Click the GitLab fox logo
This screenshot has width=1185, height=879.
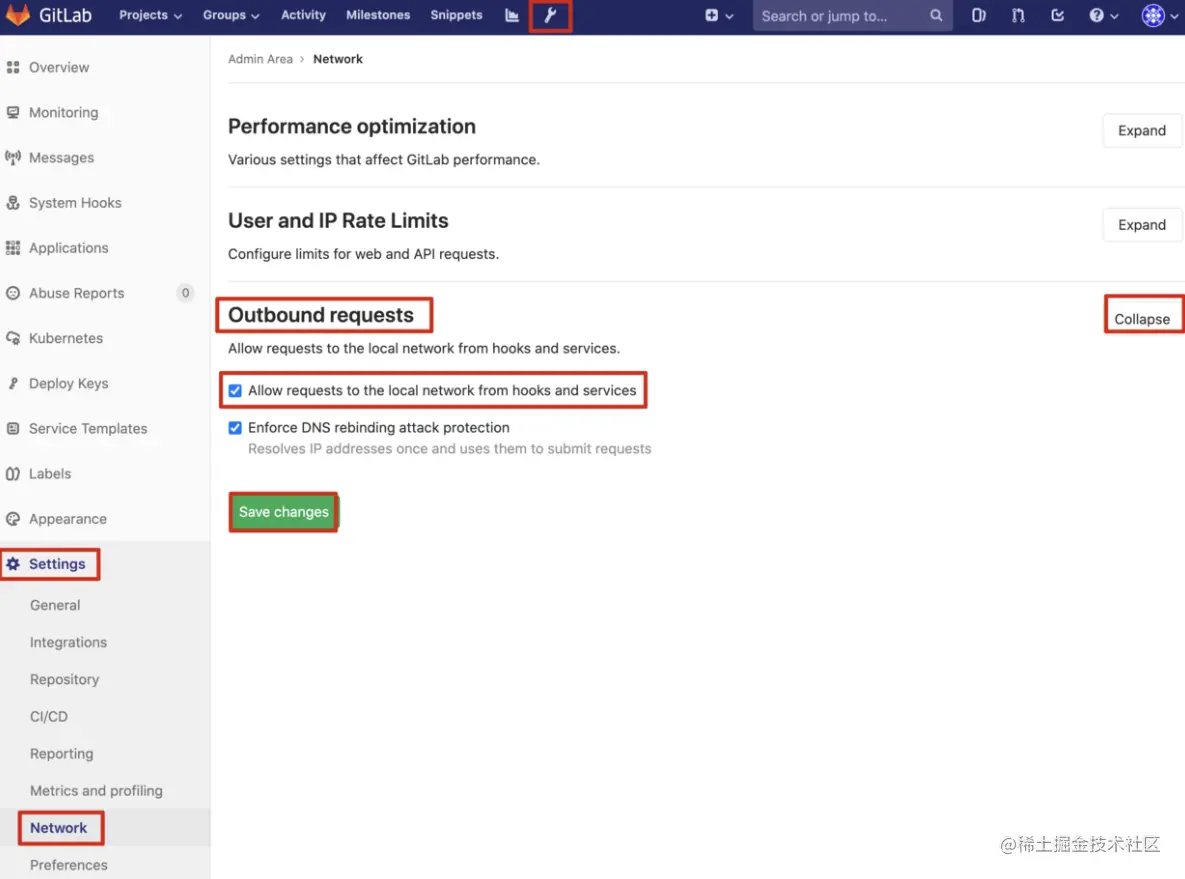[x=17, y=14]
